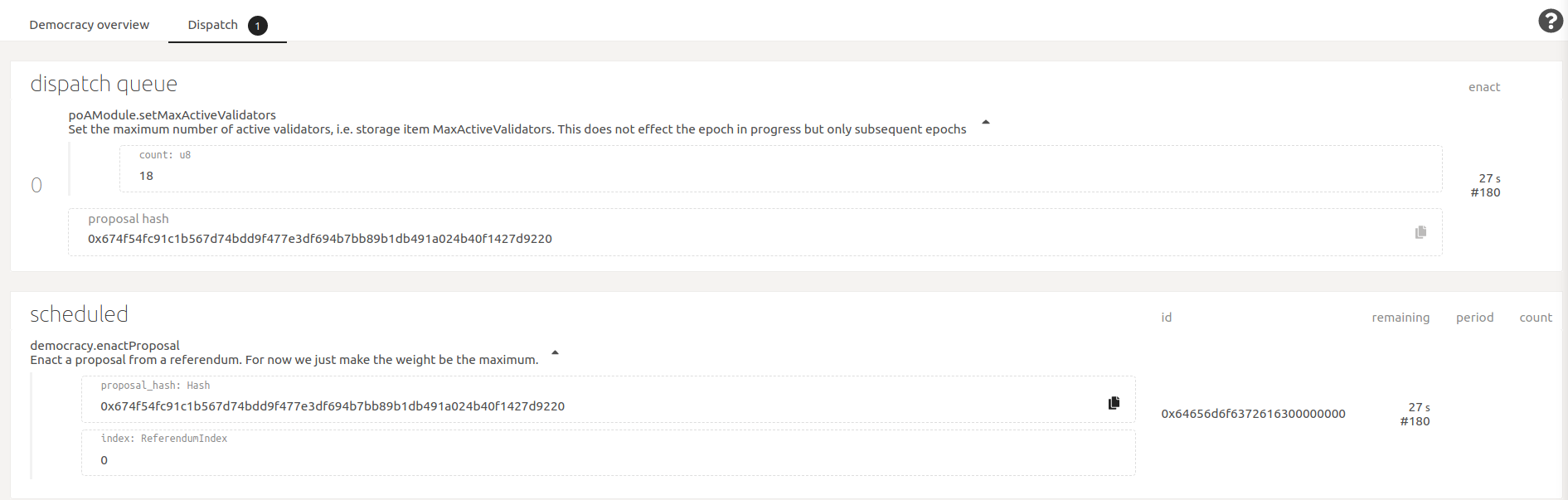Copy the dispatch queue proposal hash
This screenshot has width=1568, height=500.
[1420, 232]
